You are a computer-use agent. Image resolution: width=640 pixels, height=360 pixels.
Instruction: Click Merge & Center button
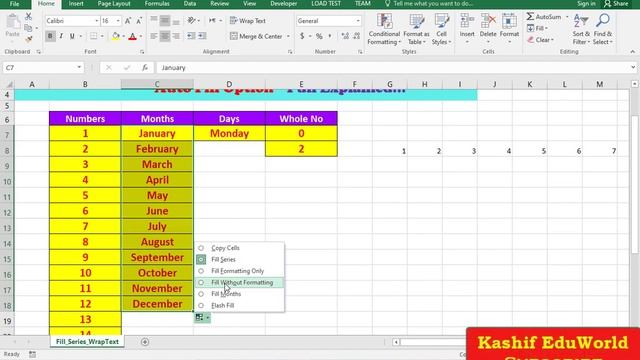pos(256,36)
